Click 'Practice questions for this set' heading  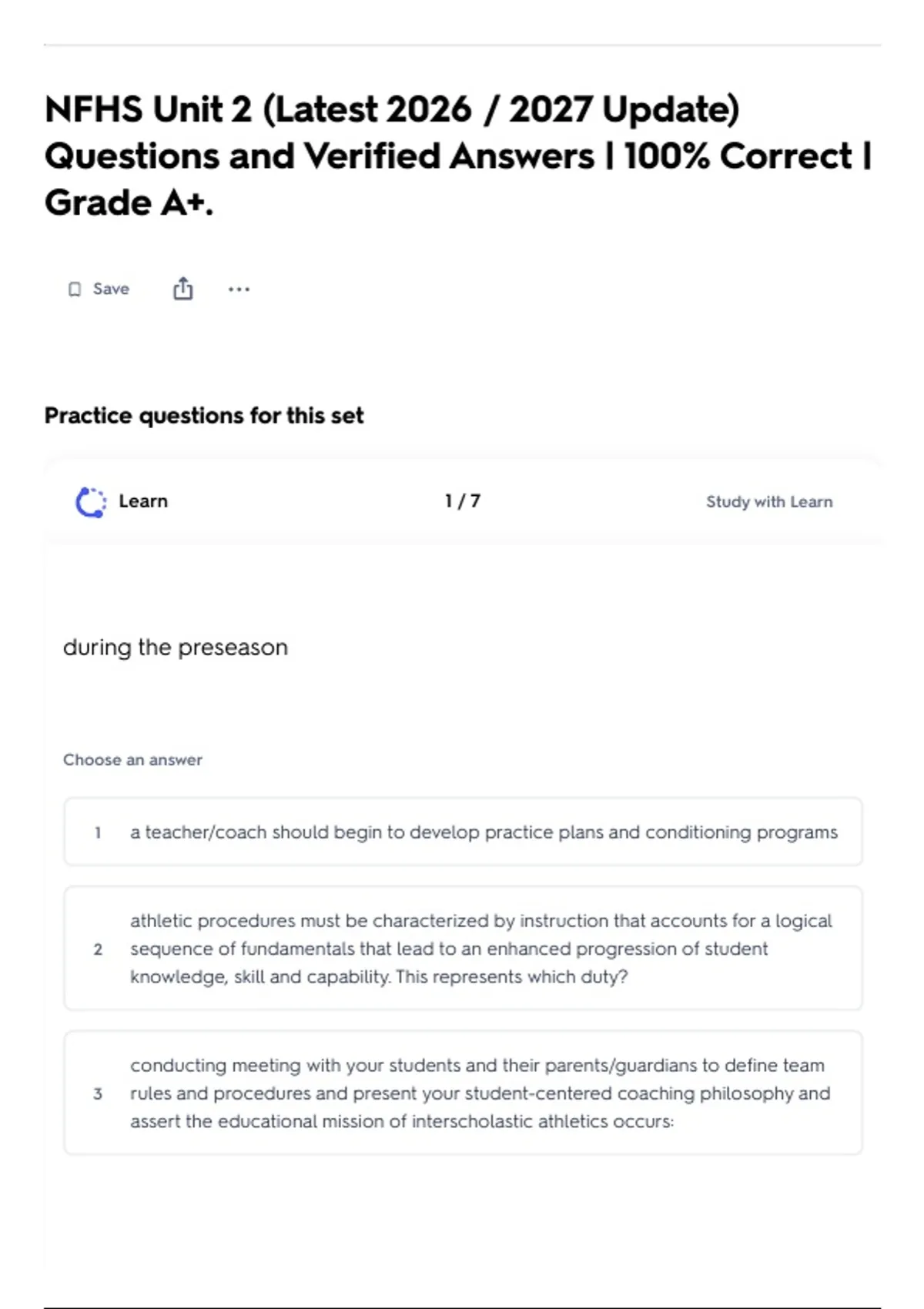[204, 416]
